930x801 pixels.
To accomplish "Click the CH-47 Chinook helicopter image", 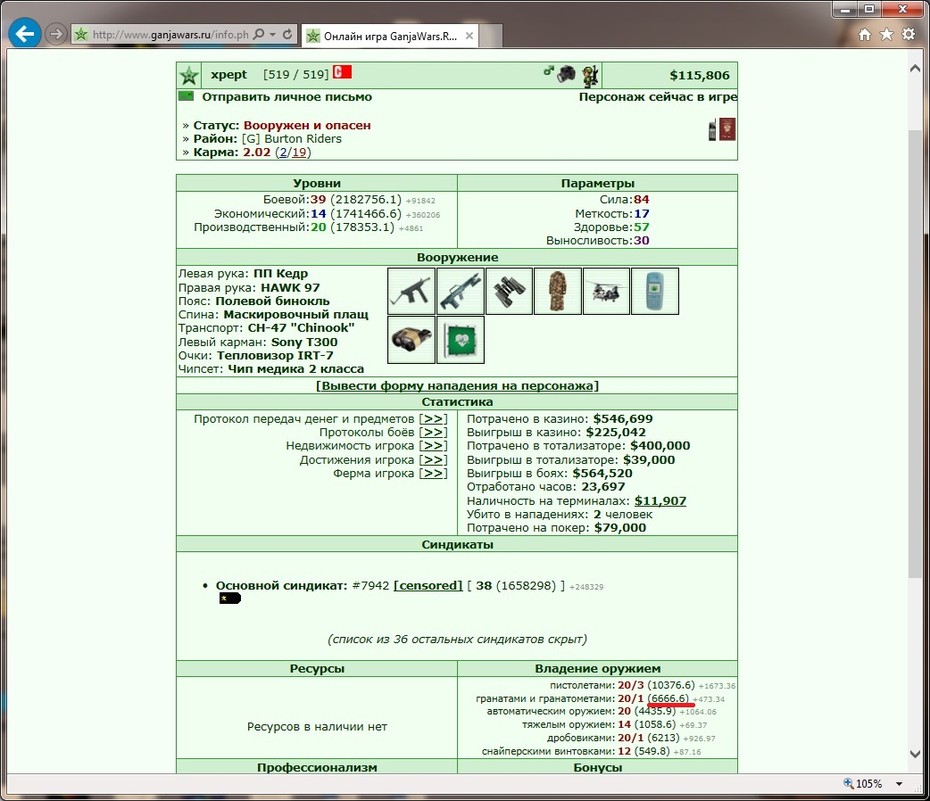I will tap(606, 291).
